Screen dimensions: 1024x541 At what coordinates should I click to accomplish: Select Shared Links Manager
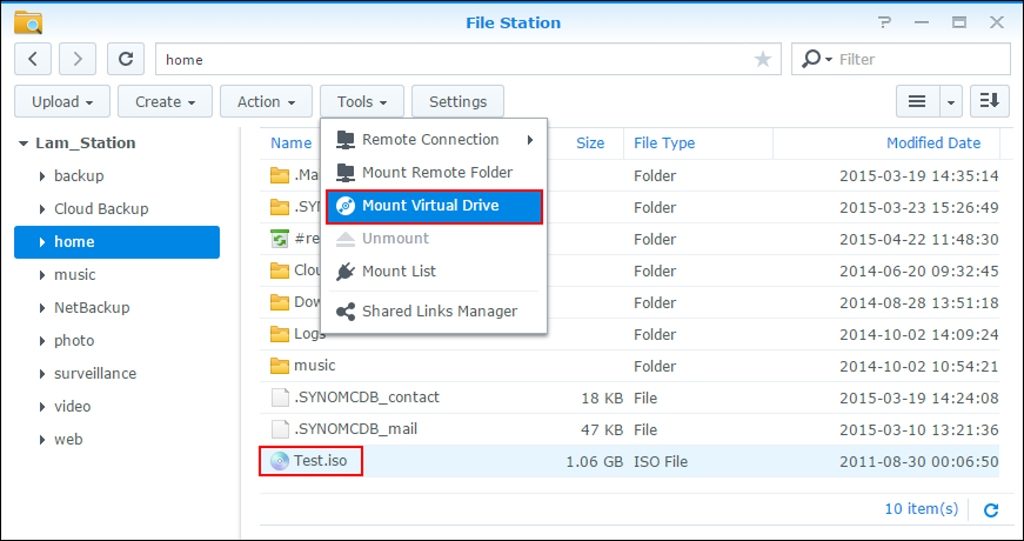tap(439, 311)
